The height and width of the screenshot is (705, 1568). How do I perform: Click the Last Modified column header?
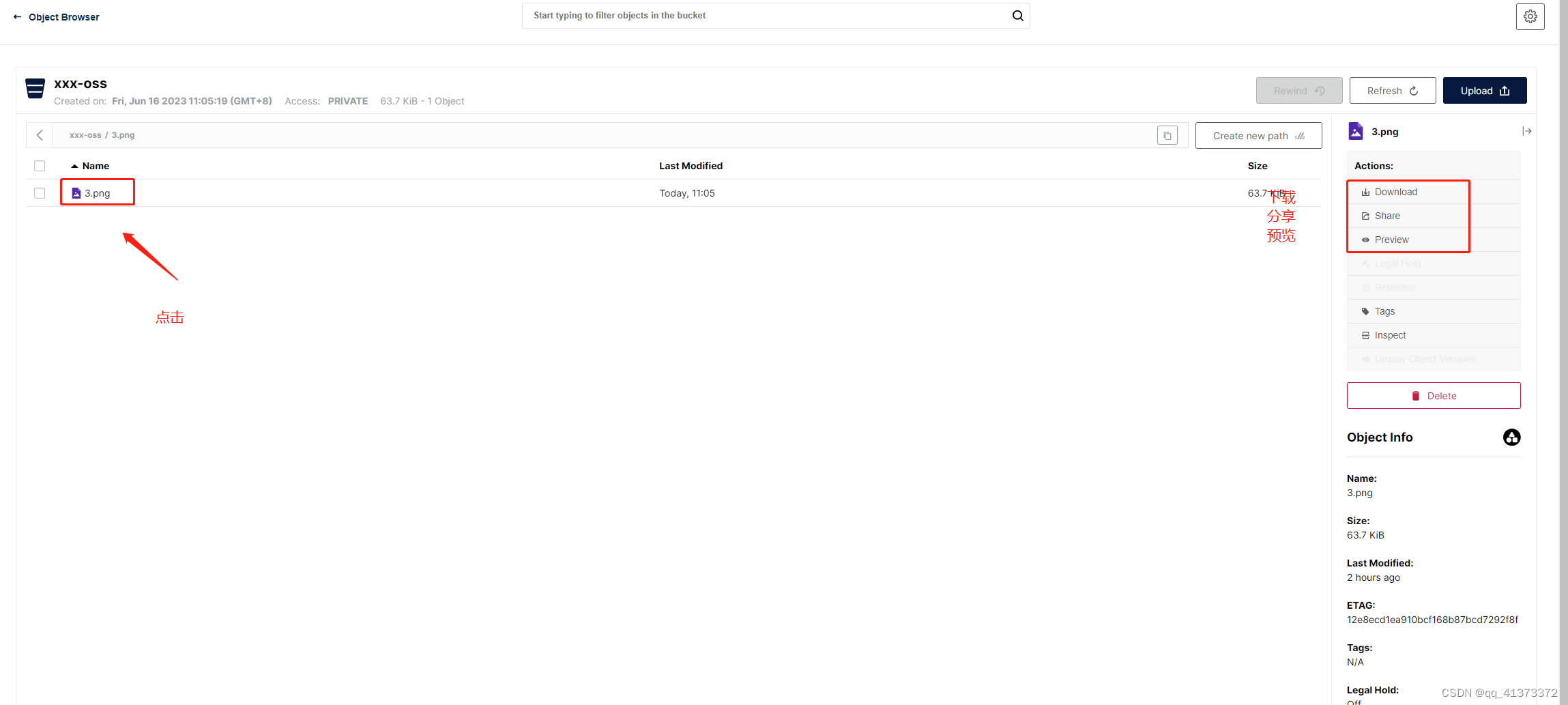[x=691, y=166]
